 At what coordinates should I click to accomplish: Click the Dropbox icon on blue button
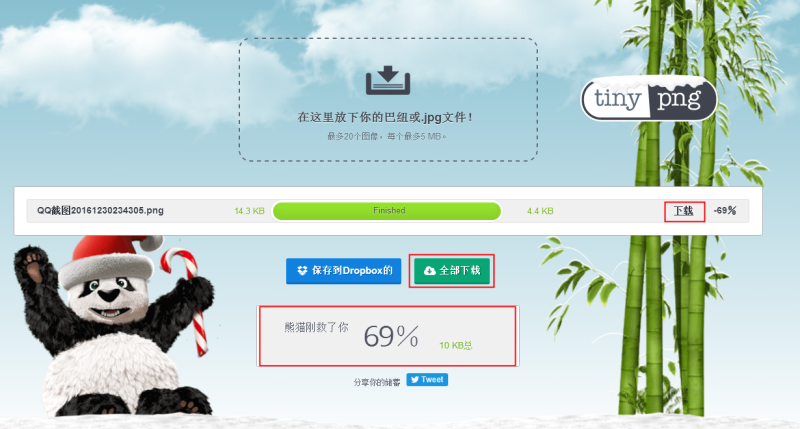pyautogui.click(x=302, y=270)
